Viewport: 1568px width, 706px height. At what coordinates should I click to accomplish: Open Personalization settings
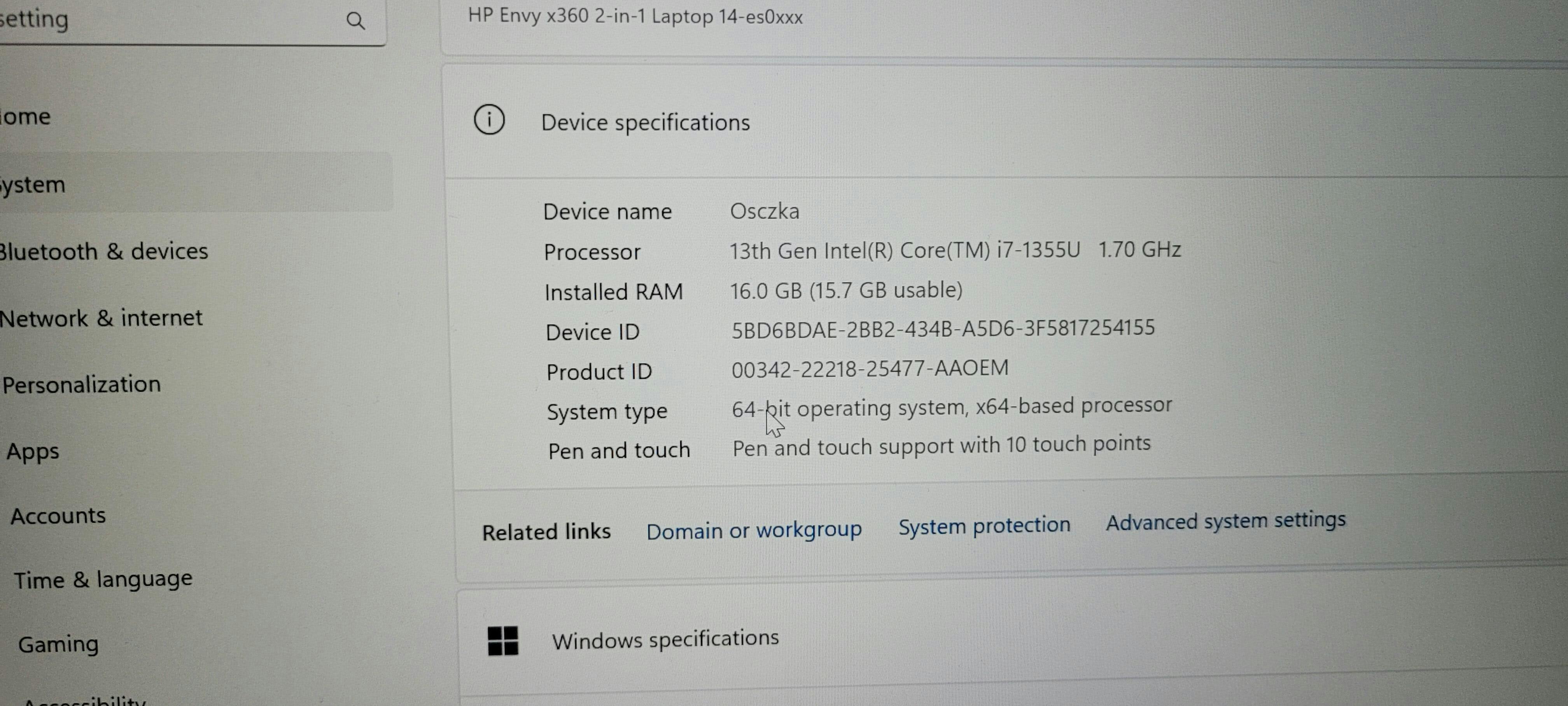point(82,384)
